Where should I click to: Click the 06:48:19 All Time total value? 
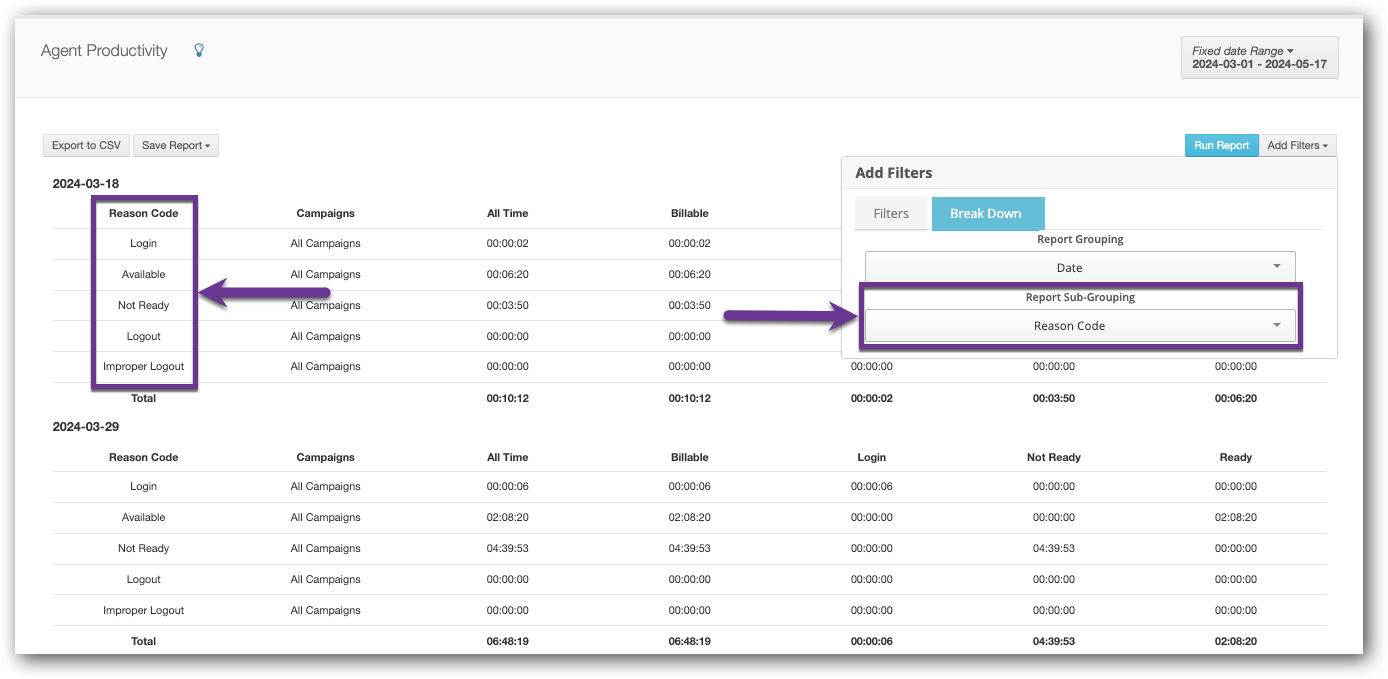[x=507, y=642]
